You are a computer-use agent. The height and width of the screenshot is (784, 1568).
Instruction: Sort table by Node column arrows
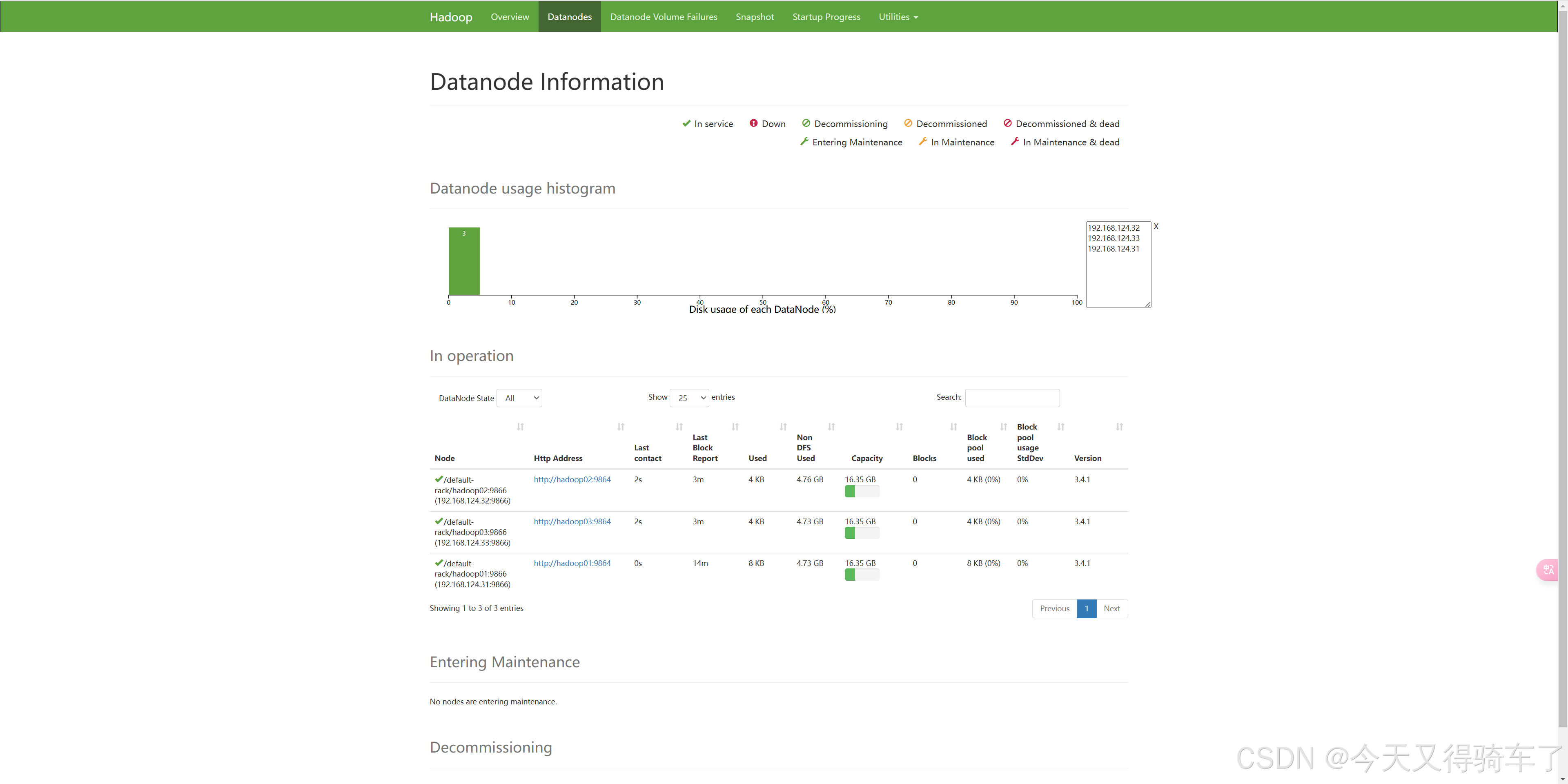coord(520,427)
